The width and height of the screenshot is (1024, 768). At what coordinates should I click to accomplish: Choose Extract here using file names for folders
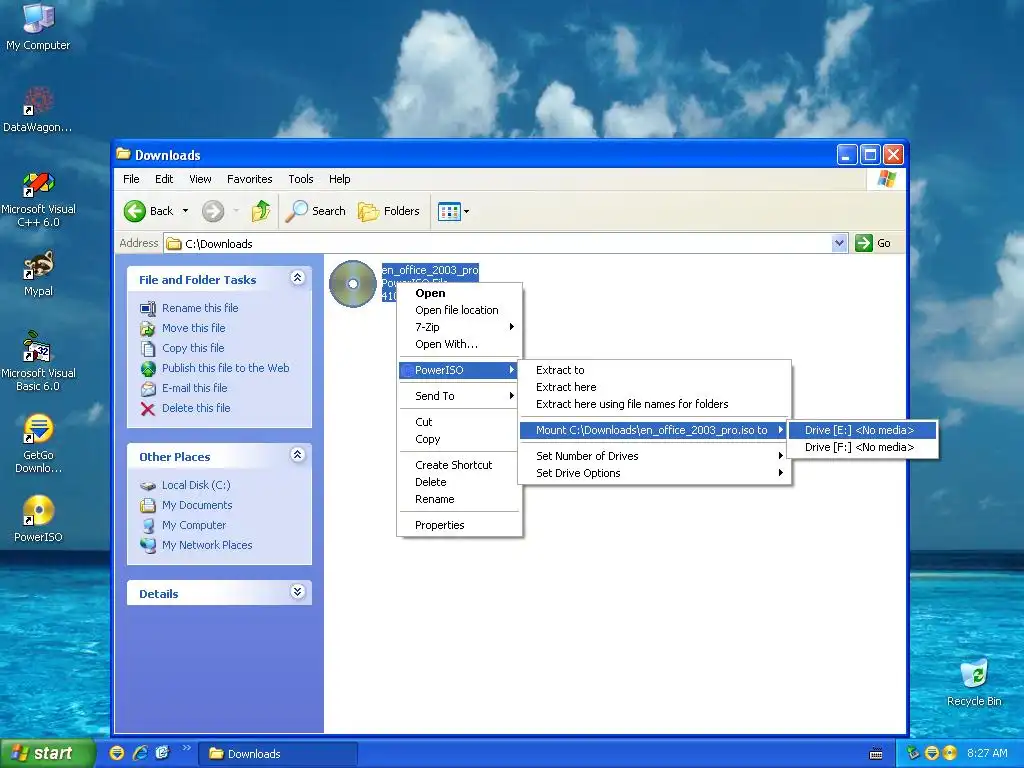click(654, 404)
